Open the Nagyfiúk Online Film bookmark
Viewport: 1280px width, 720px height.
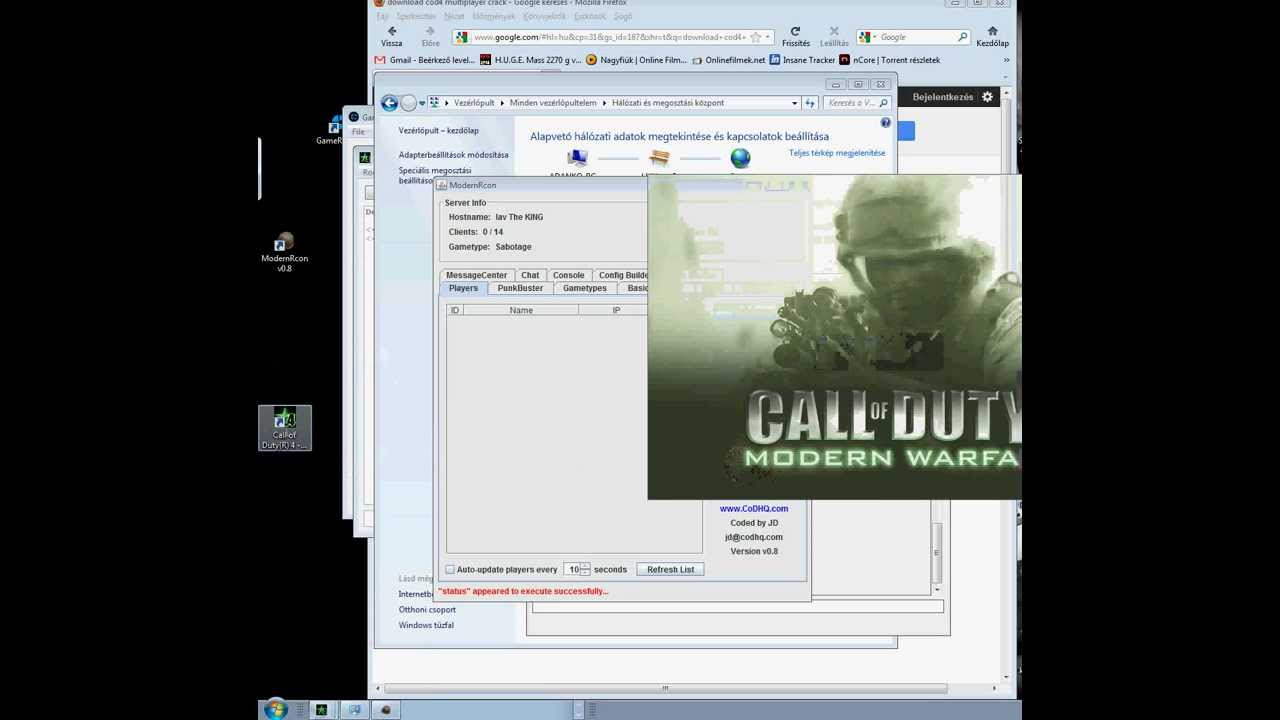tap(636, 60)
